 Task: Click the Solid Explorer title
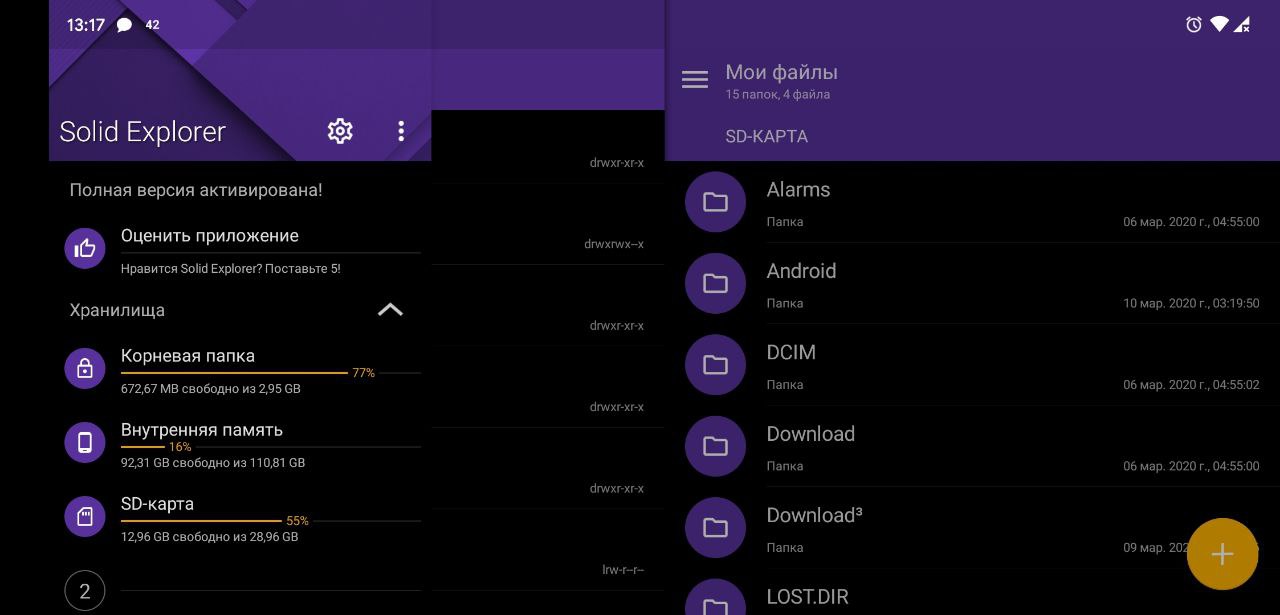coord(142,132)
